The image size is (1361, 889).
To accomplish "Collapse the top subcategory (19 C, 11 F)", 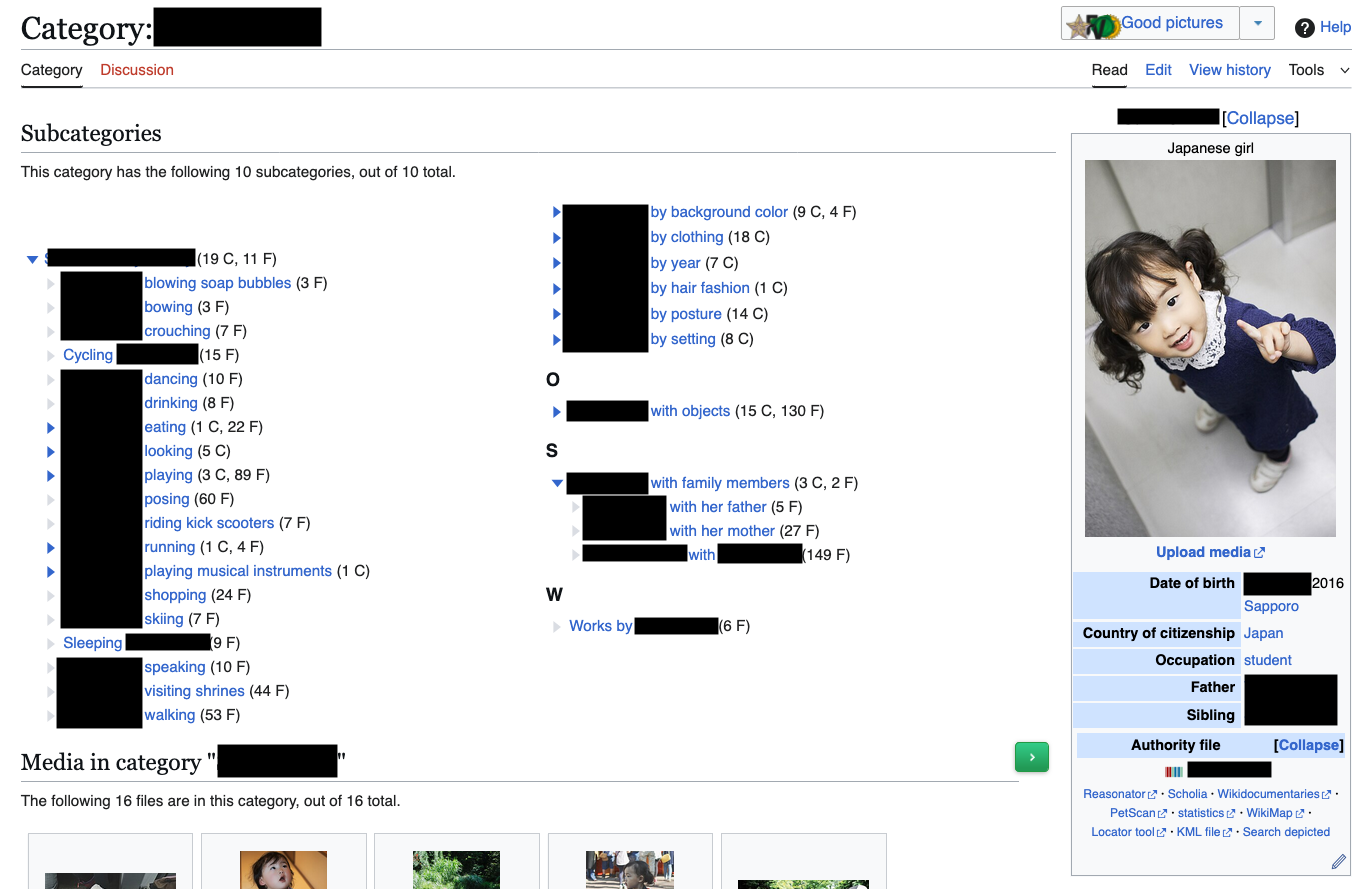I will coord(33,260).
